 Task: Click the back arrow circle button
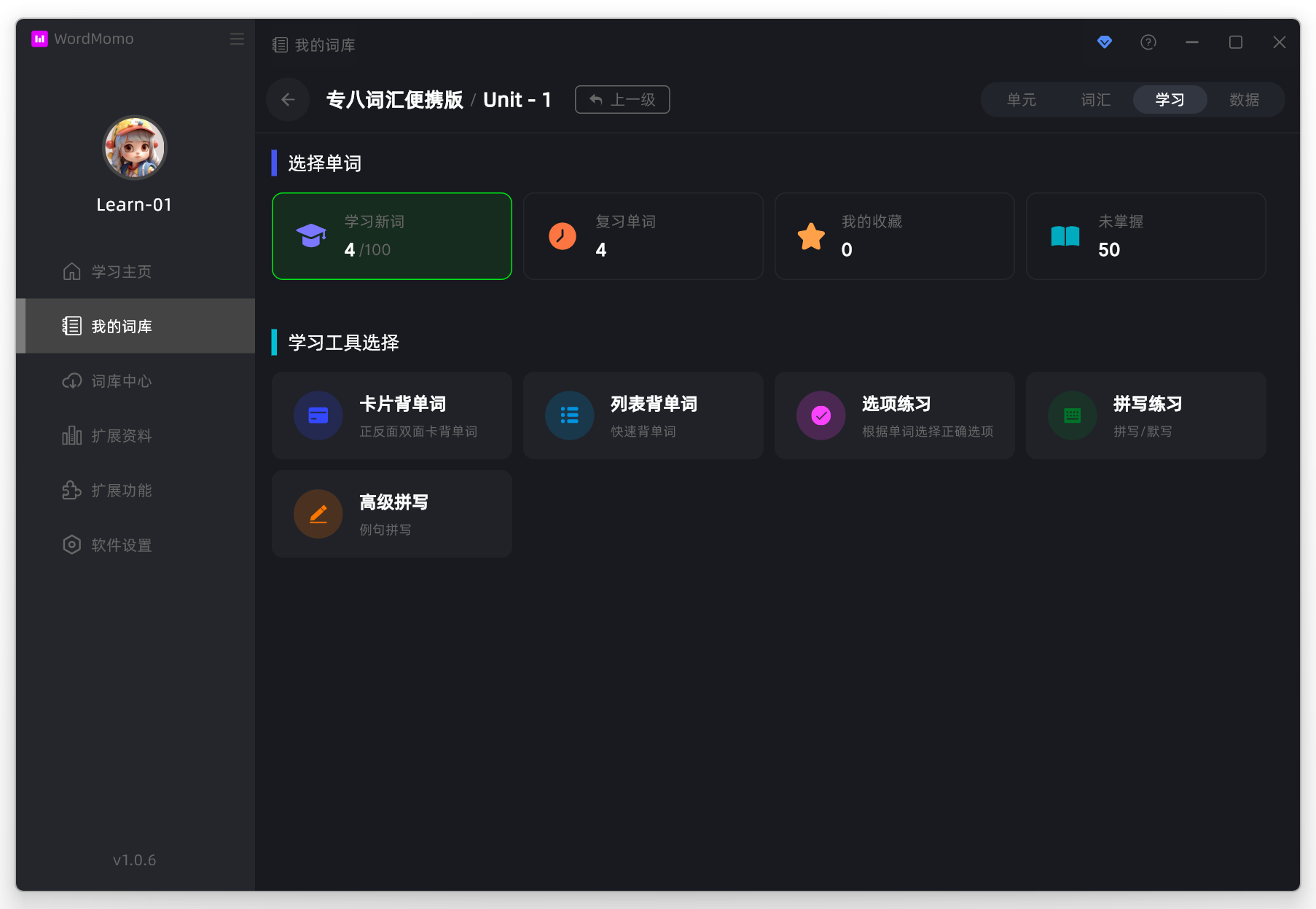pyautogui.click(x=288, y=100)
